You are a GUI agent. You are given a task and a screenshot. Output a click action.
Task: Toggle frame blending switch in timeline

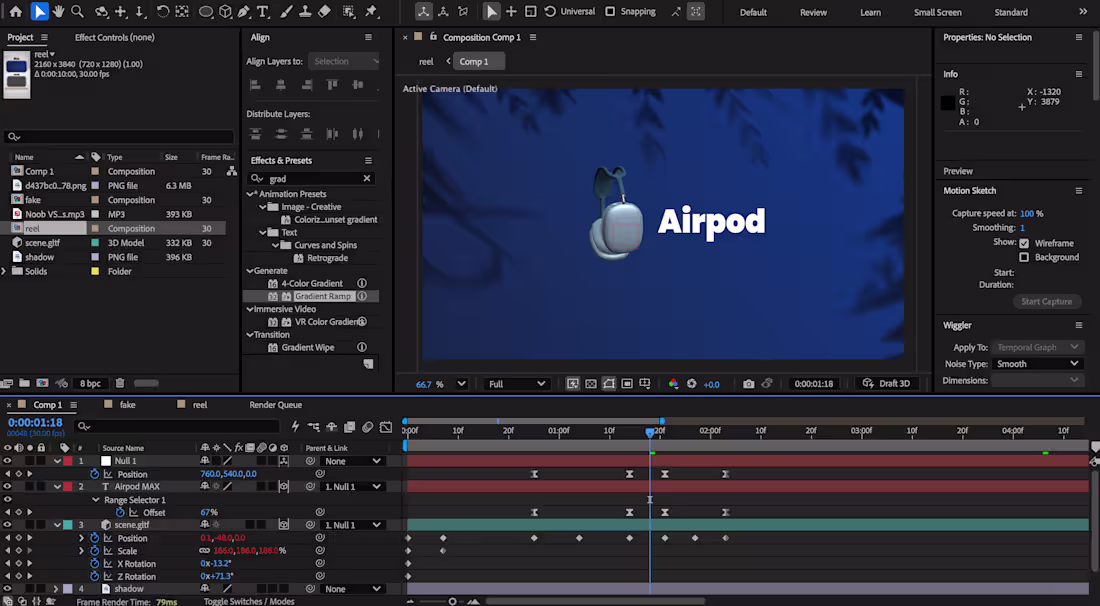[x=349, y=426]
